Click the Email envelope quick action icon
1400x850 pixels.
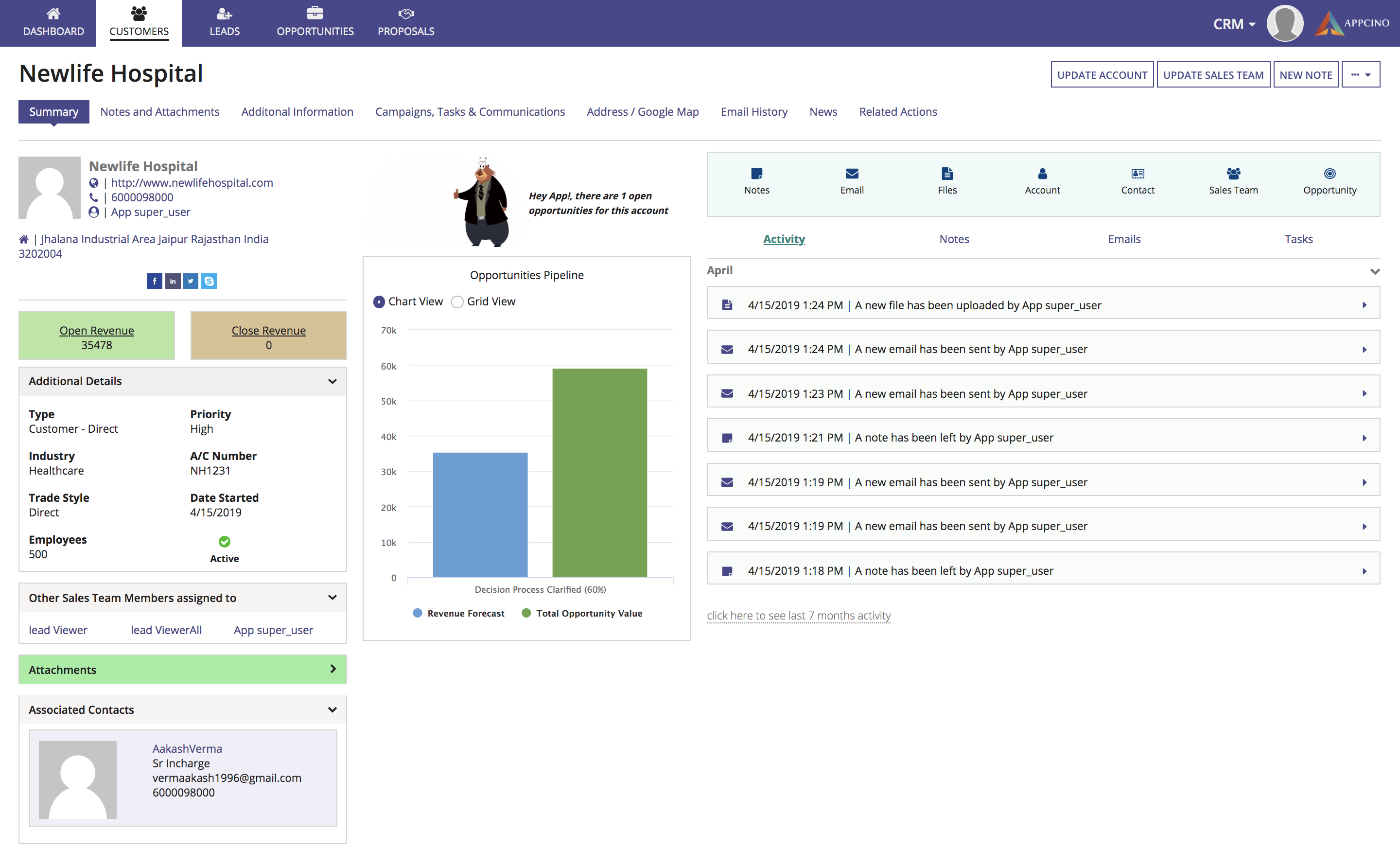[x=852, y=174]
